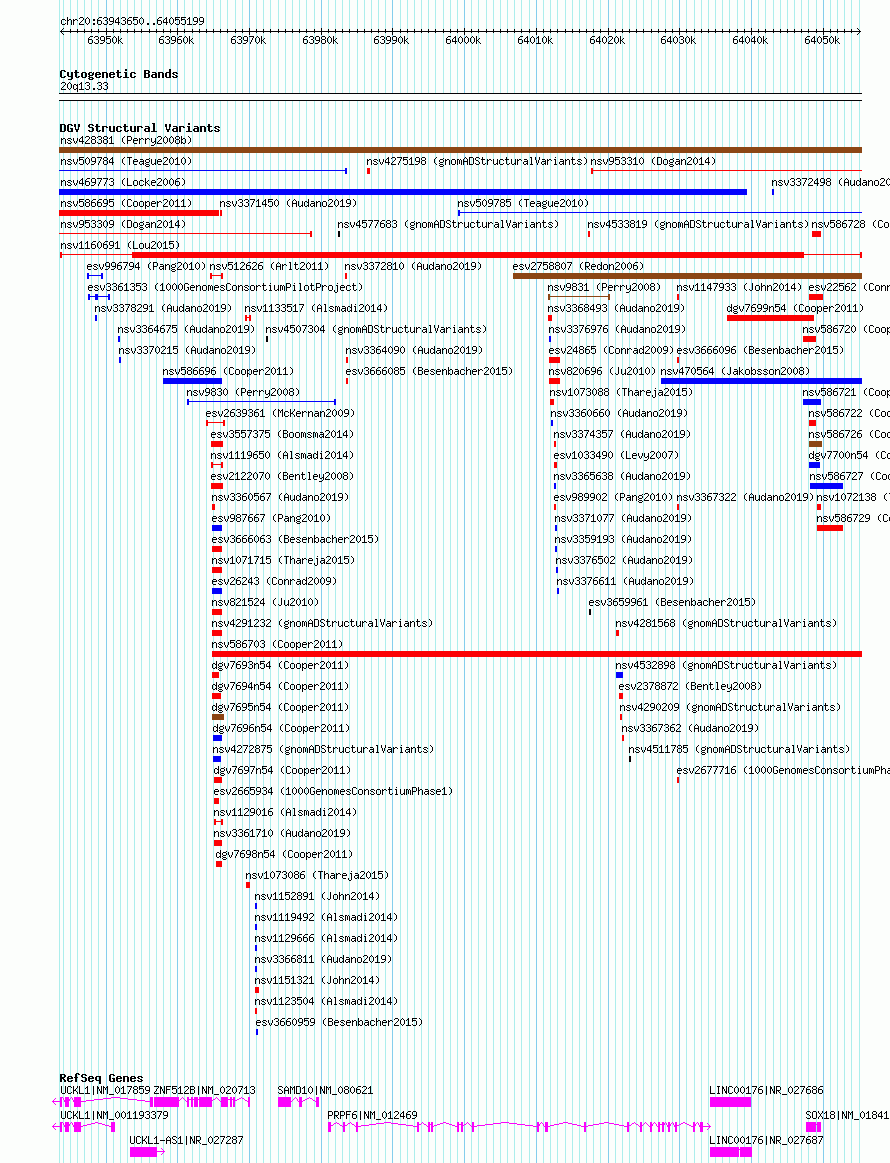The height and width of the screenshot is (1163, 890).
Task: Click nsv4511785 gnomAD variant label
Action: click(739, 749)
